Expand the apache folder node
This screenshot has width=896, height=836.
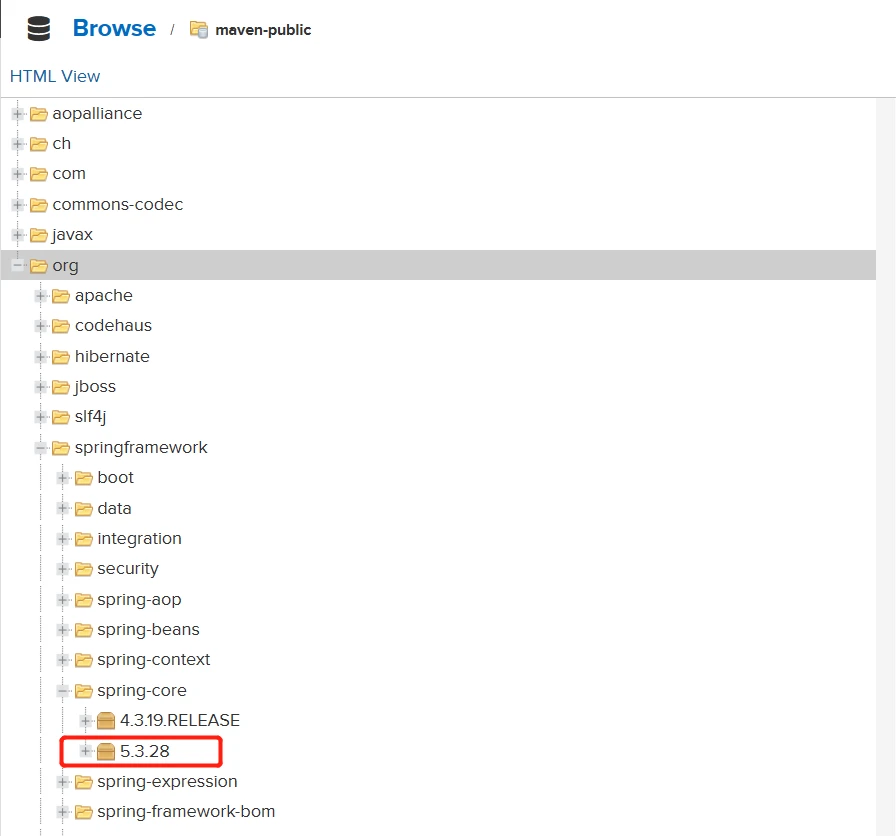pos(40,295)
